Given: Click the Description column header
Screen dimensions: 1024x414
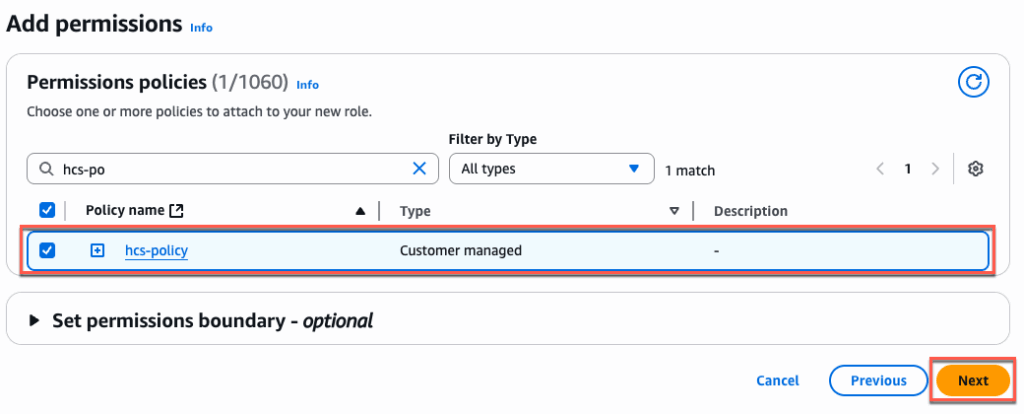Looking at the screenshot, I should (x=750, y=211).
